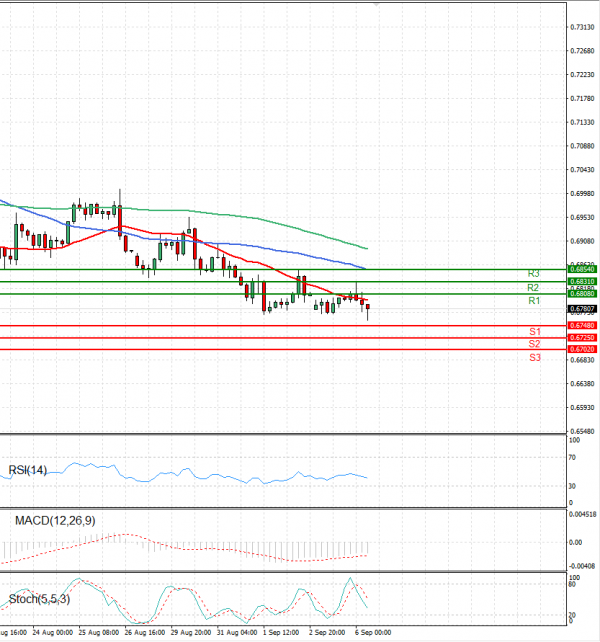
Task: Click the 0.68080 price tag
Action: click(582, 294)
